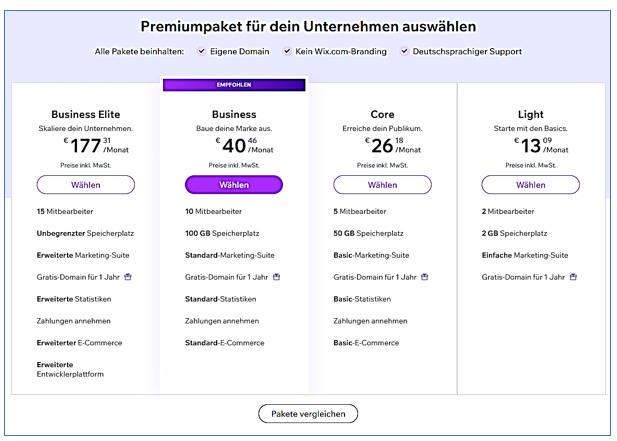
Task: Click Unbegrenzter Speicherplatz feature
Action: click(85, 233)
